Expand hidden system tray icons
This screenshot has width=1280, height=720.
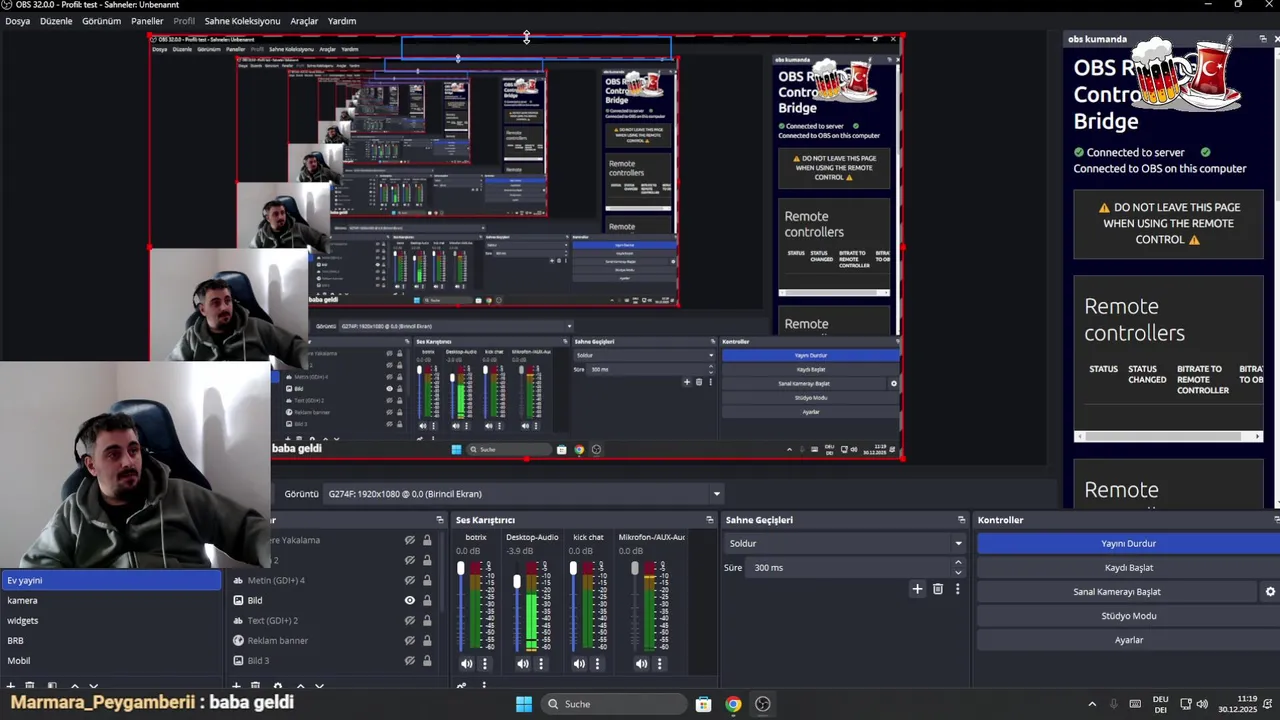(1092, 704)
